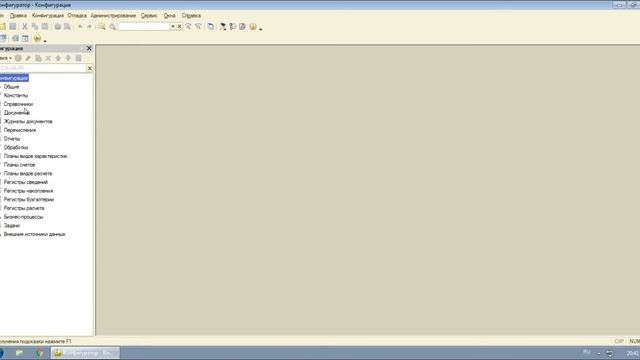Select the Бизнес-процессы tree node
Viewport: 640px width, 360px height.
point(23,217)
